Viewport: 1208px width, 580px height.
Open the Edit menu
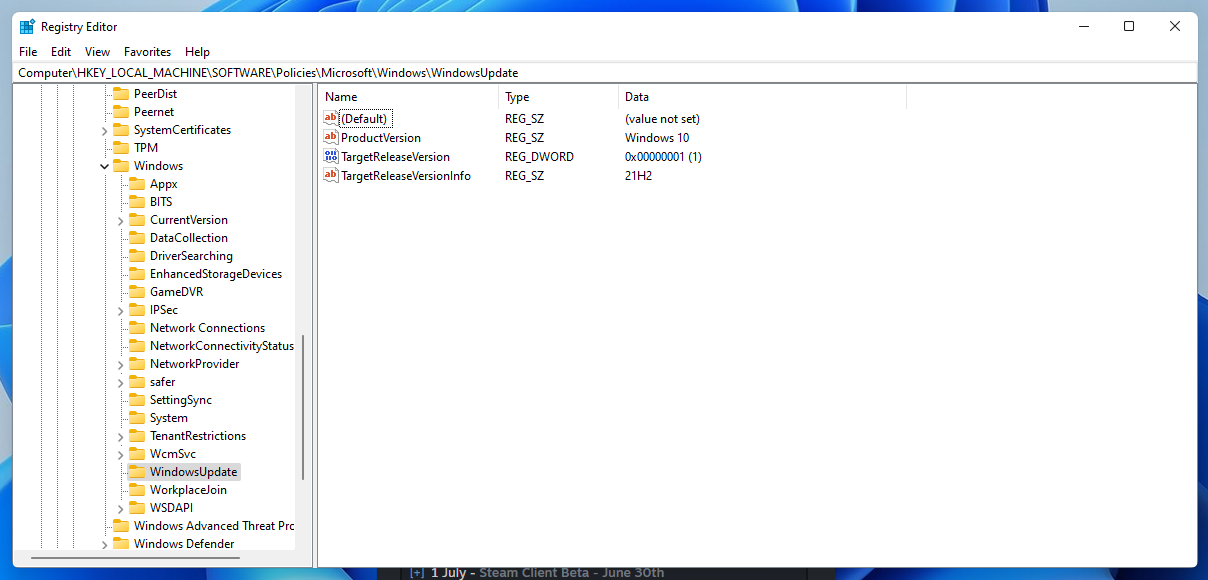click(61, 52)
